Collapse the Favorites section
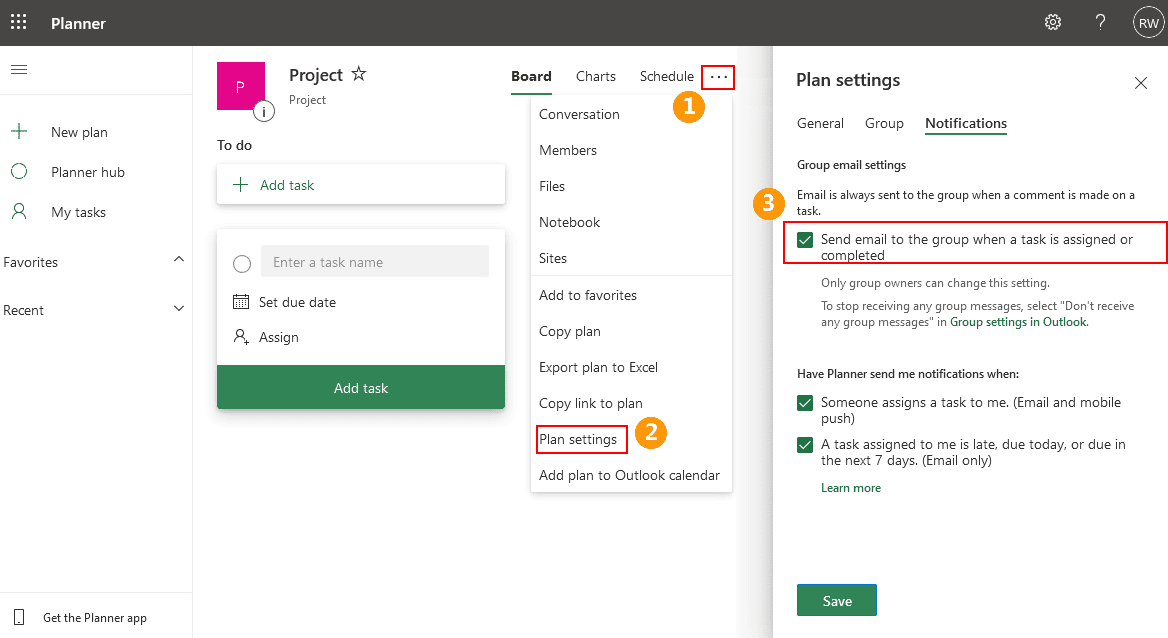This screenshot has width=1168, height=638. (179, 261)
